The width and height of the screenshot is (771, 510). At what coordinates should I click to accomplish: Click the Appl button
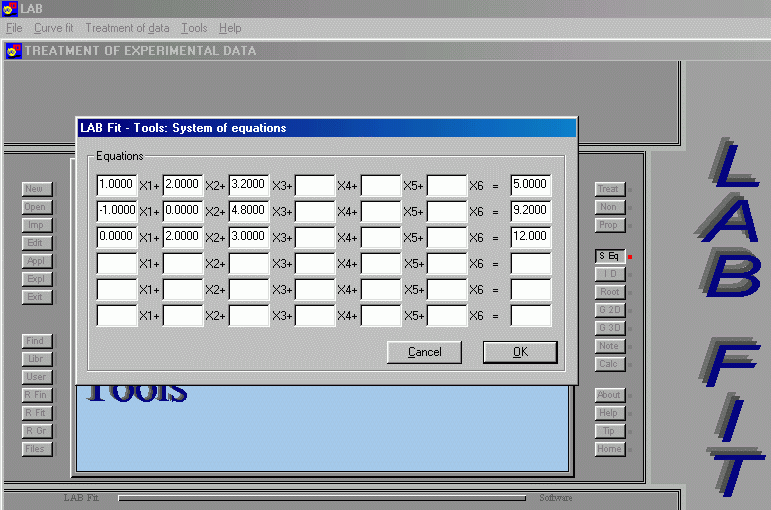pyautogui.click(x=36, y=261)
